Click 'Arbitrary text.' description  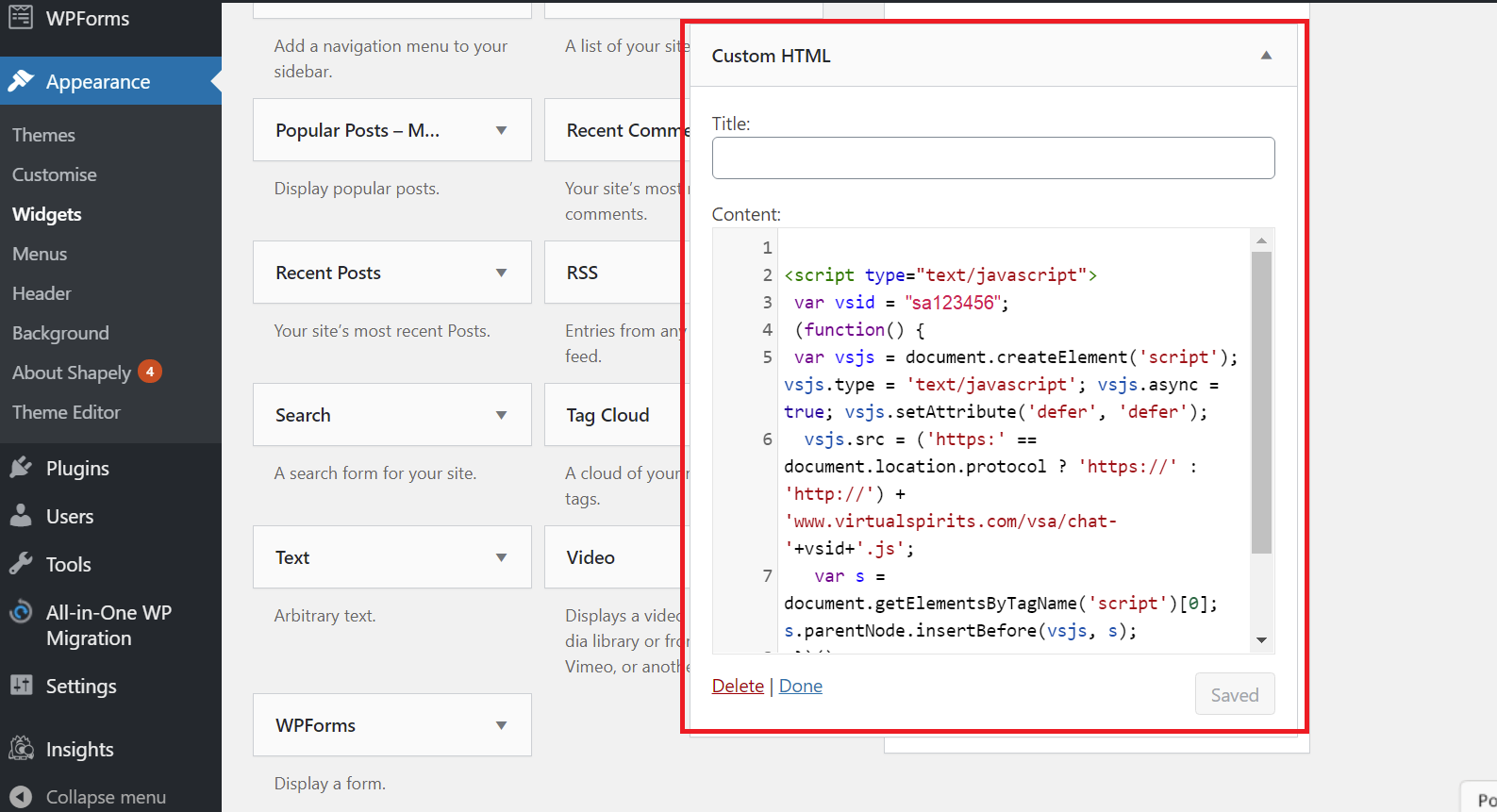click(x=325, y=615)
